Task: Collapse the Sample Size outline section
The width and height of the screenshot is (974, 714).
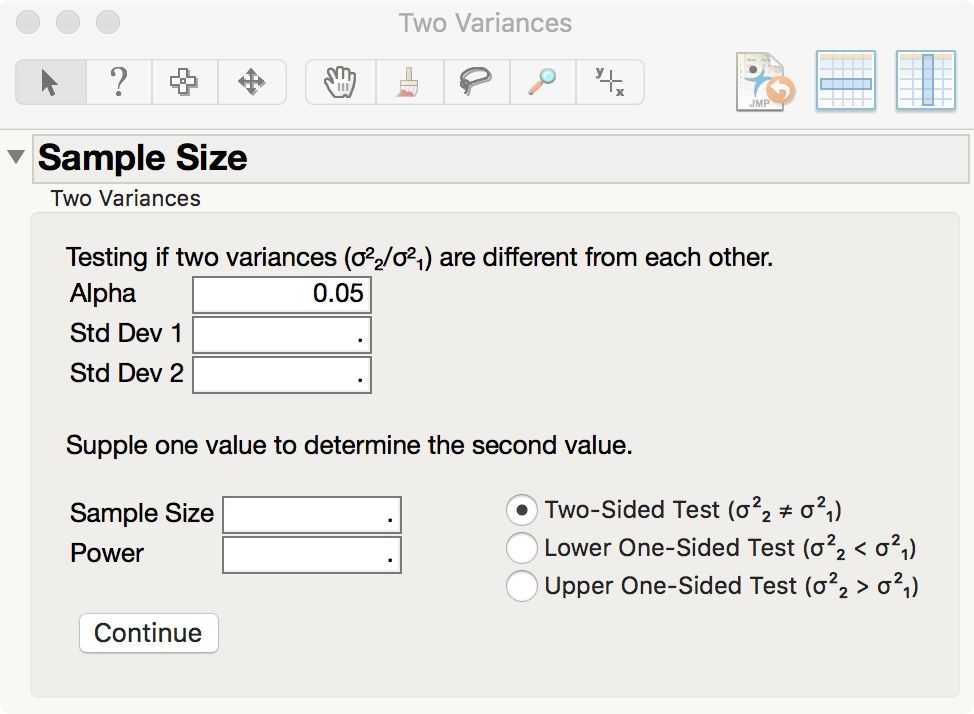Action: click(16, 158)
